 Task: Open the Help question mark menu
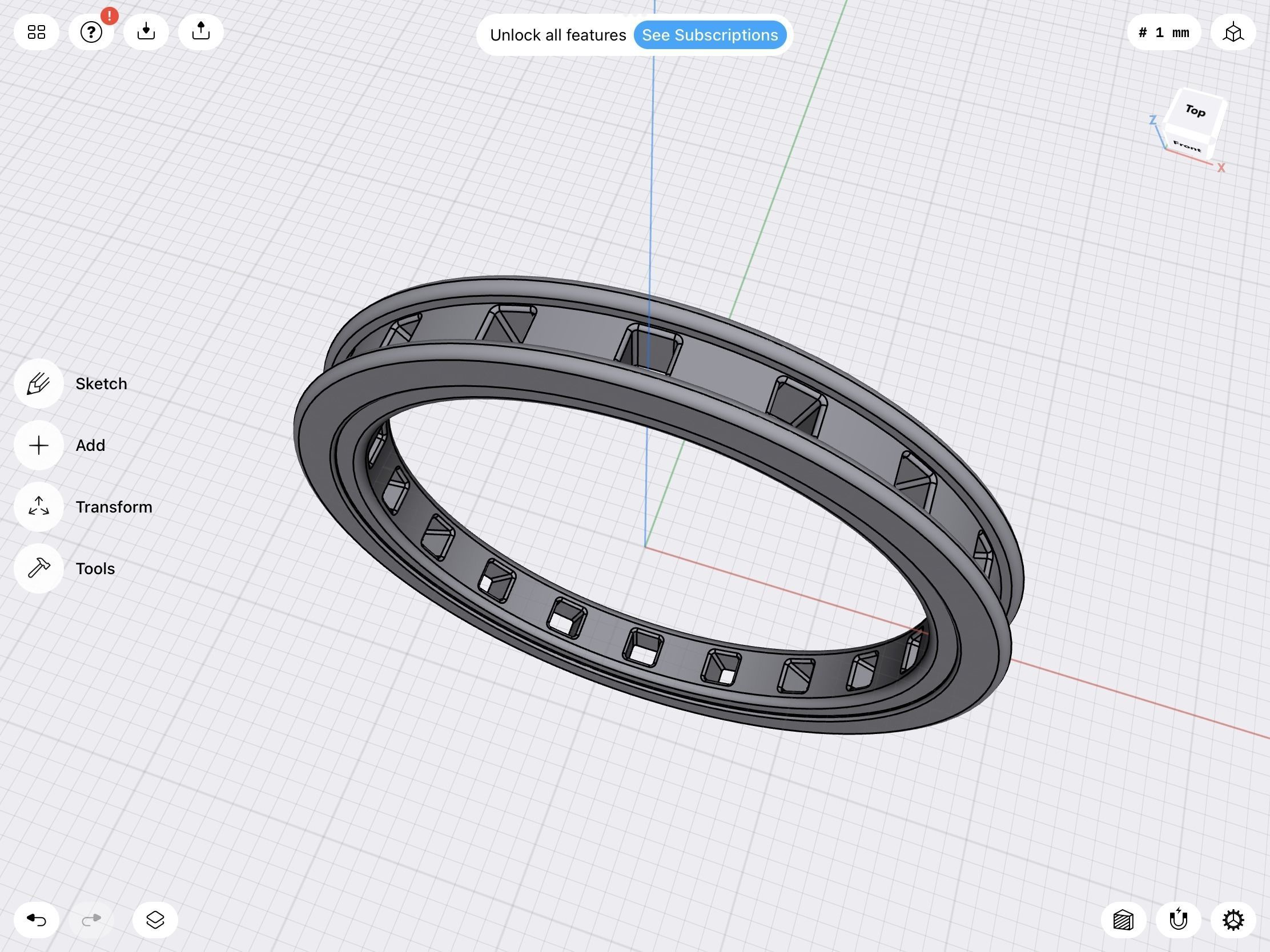91,32
